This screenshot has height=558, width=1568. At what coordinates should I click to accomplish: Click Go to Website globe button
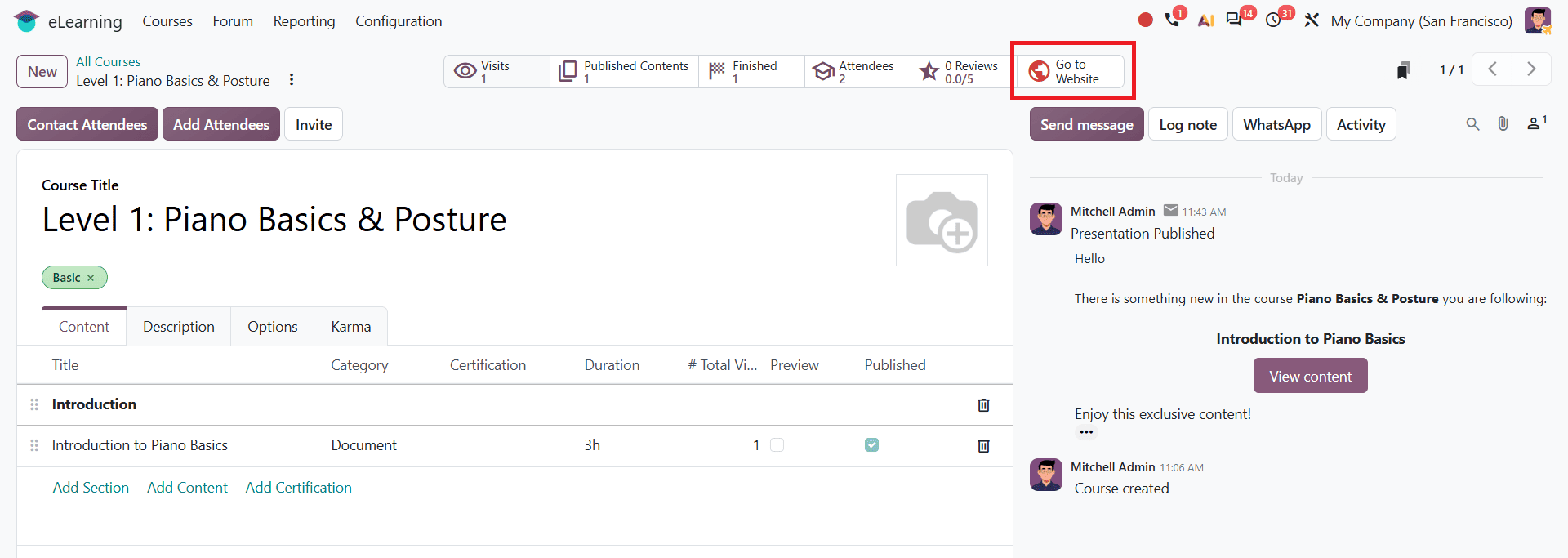click(1071, 72)
